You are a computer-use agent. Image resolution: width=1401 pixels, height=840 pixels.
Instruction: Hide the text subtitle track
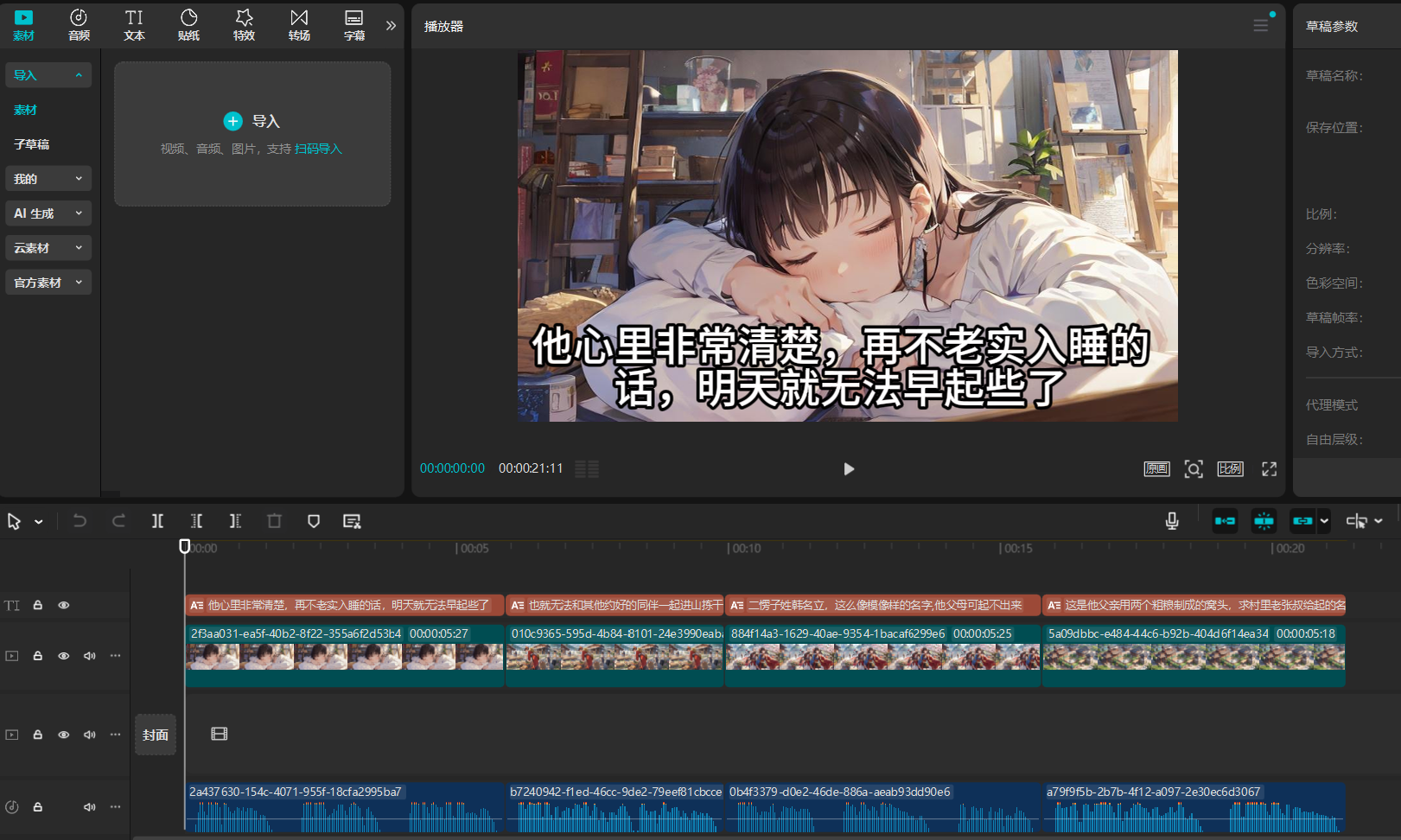[64, 605]
